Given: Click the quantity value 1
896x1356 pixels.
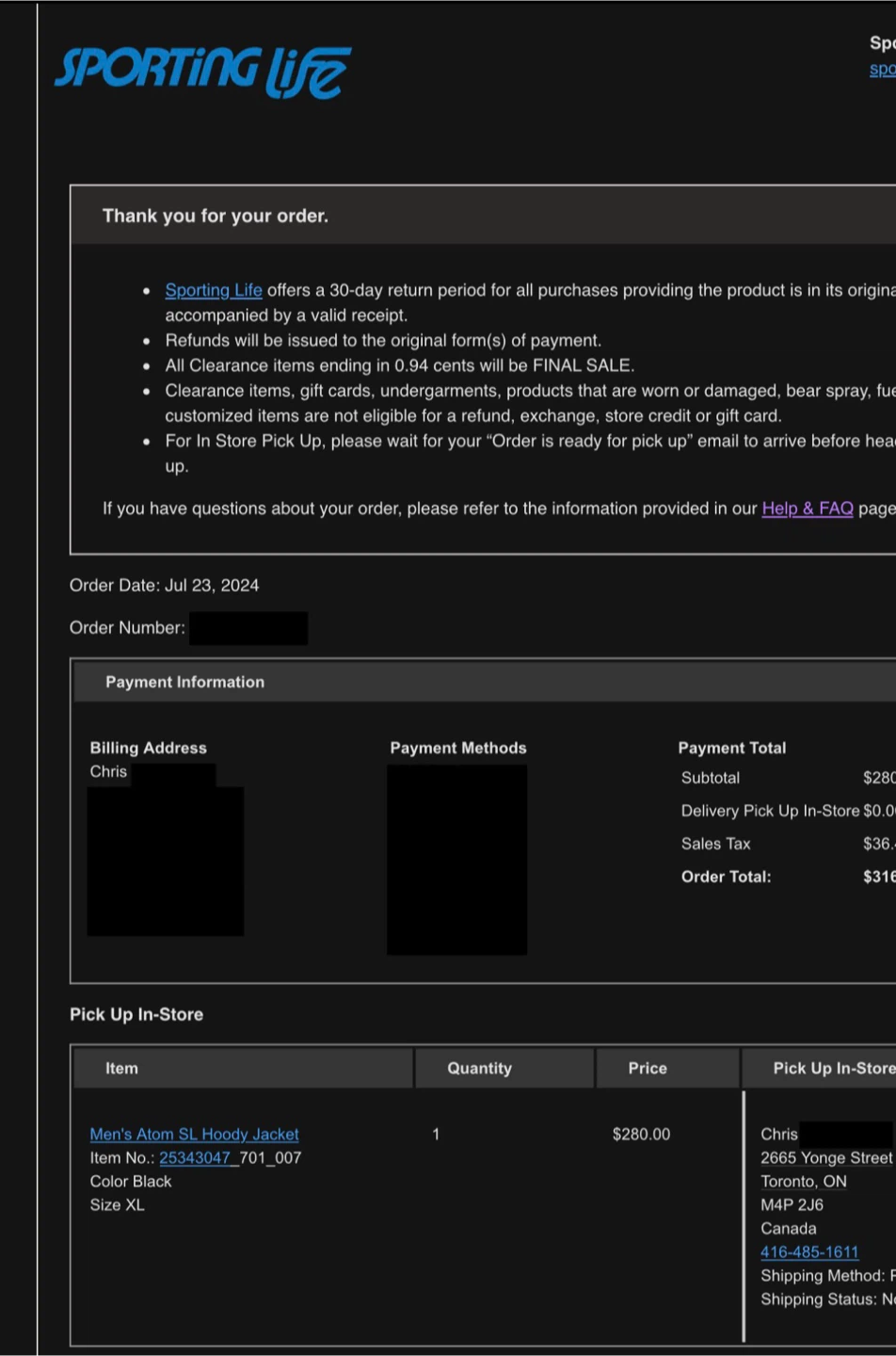Looking at the screenshot, I should [436, 1135].
